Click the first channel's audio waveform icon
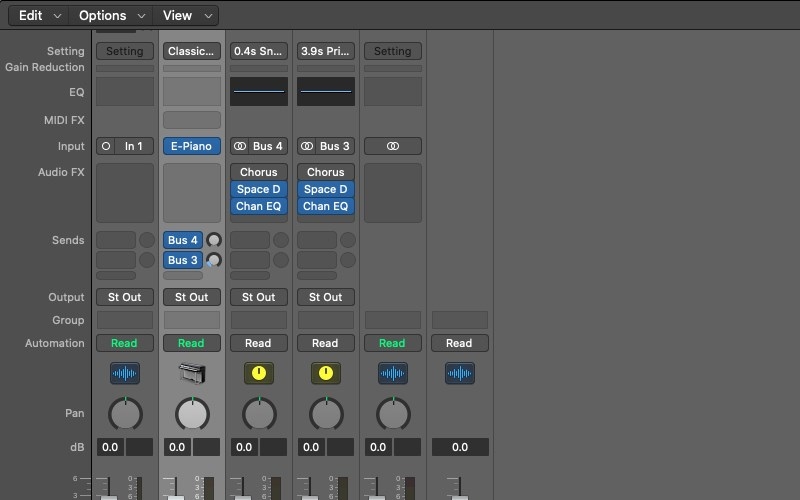The image size is (800, 500). point(125,373)
